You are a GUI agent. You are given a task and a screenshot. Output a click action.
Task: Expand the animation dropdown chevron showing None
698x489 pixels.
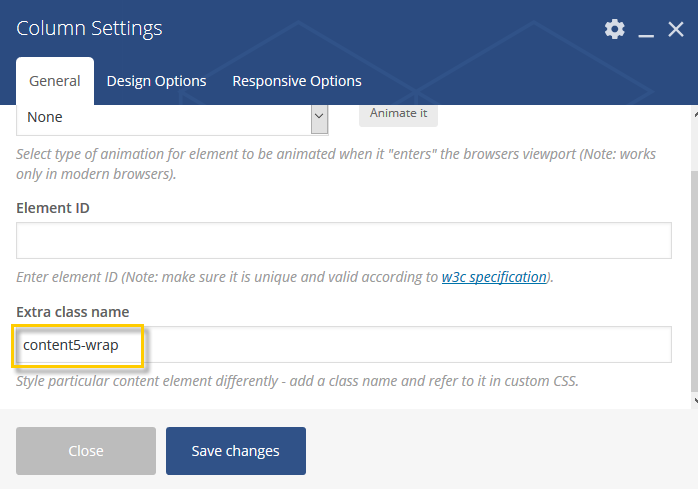coord(319,117)
